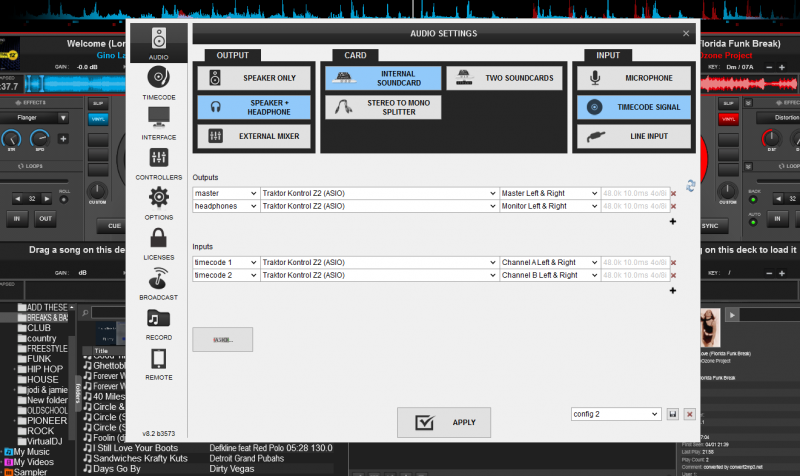Image resolution: width=800 pixels, height=476 pixels.
Task: Open the timecode 2 input type dropdown
Action: pyautogui.click(x=226, y=275)
